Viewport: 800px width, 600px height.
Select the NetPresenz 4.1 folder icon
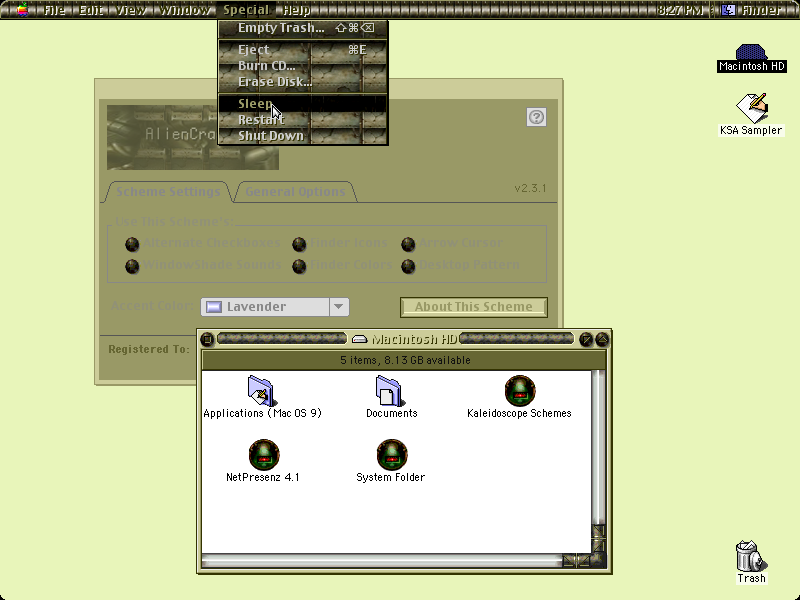click(264, 455)
